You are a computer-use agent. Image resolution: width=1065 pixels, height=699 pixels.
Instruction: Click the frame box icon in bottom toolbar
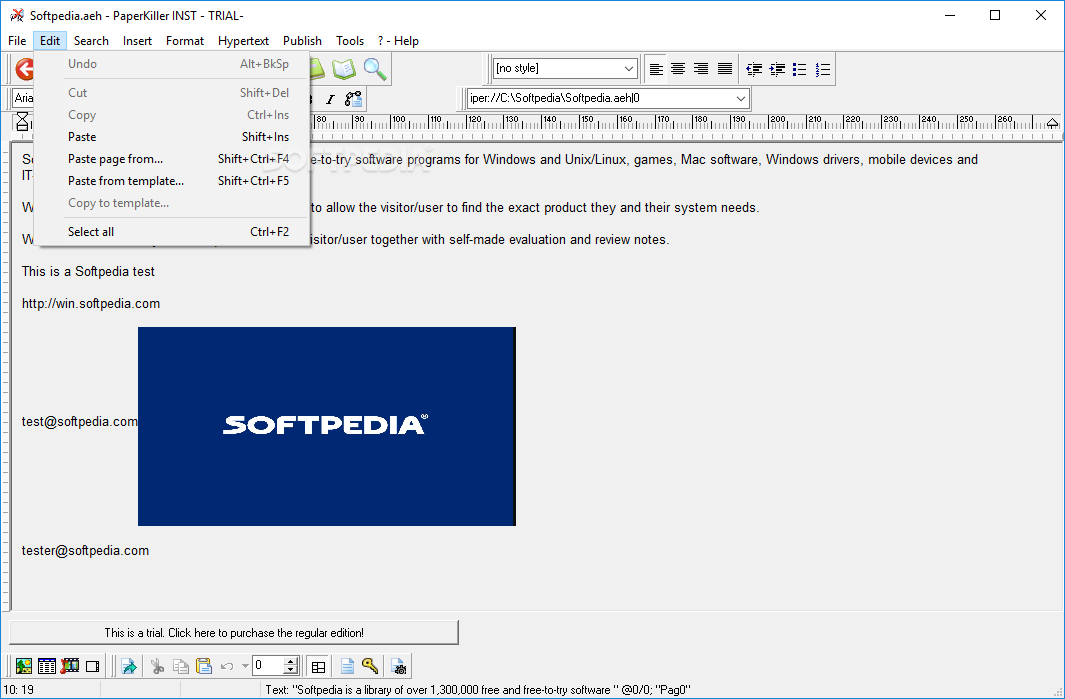[93, 666]
